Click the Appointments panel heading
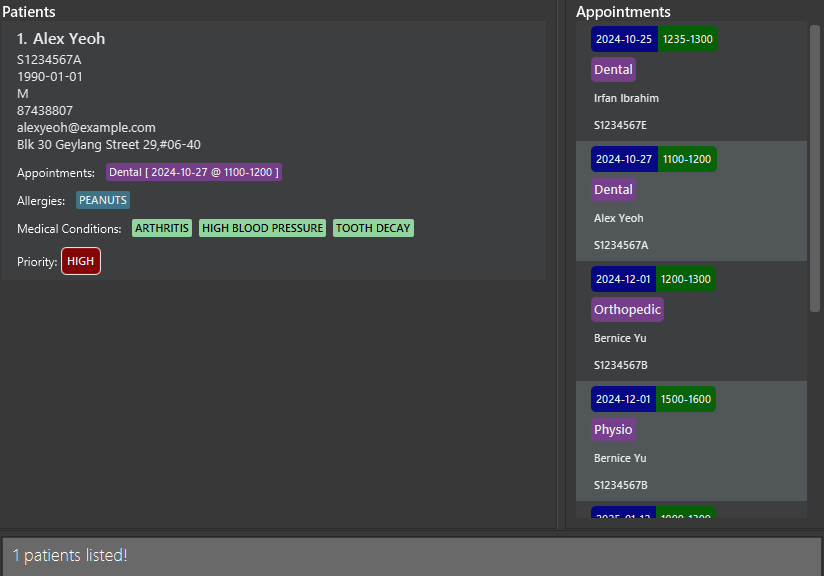Viewport: 824px width, 576px height. click(623, 12)
